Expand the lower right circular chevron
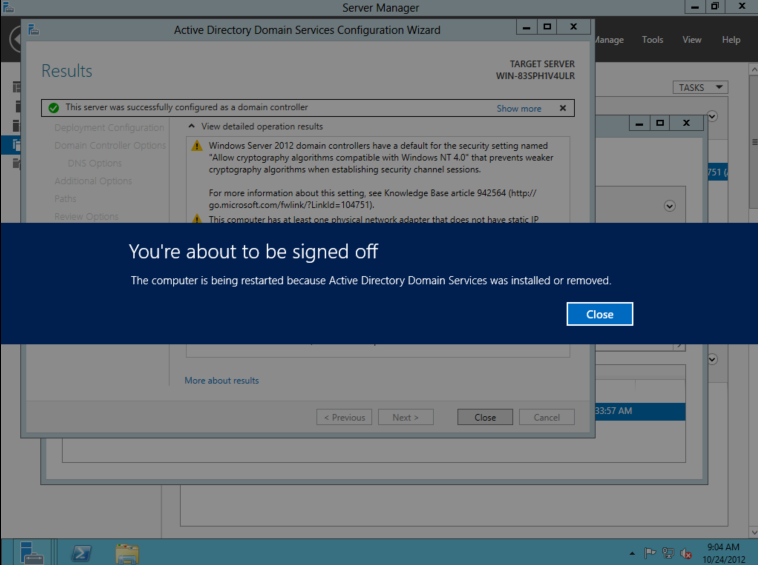Viewport: 758px width, 565px height. click(x=712, y=359)
